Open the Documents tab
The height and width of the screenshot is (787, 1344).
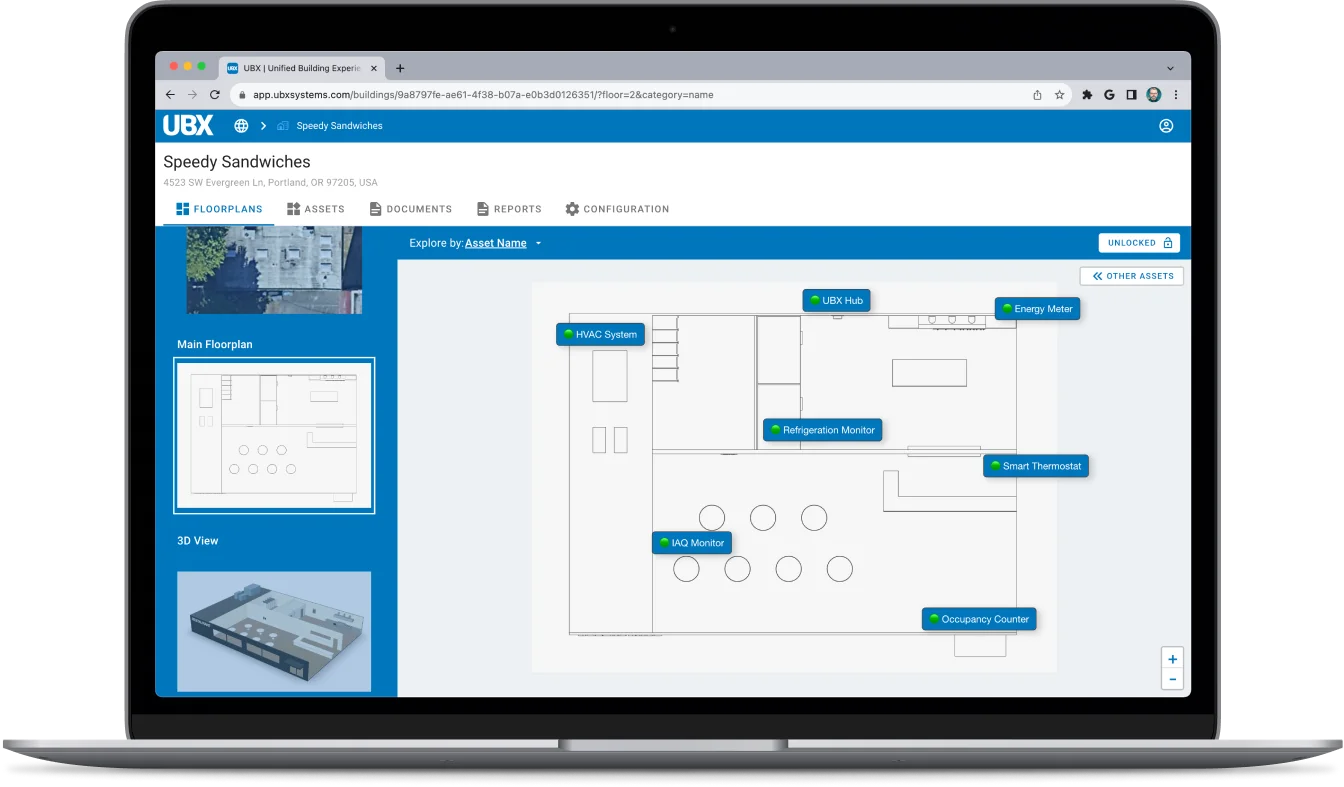tap(411, 209)
